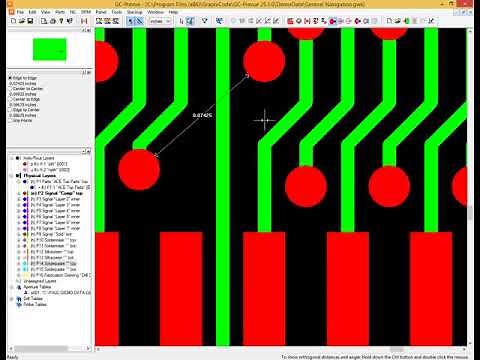Click the 0.07425 measurement label on canvas
Screen dimensions: 480x360
(x=202, y=115)
